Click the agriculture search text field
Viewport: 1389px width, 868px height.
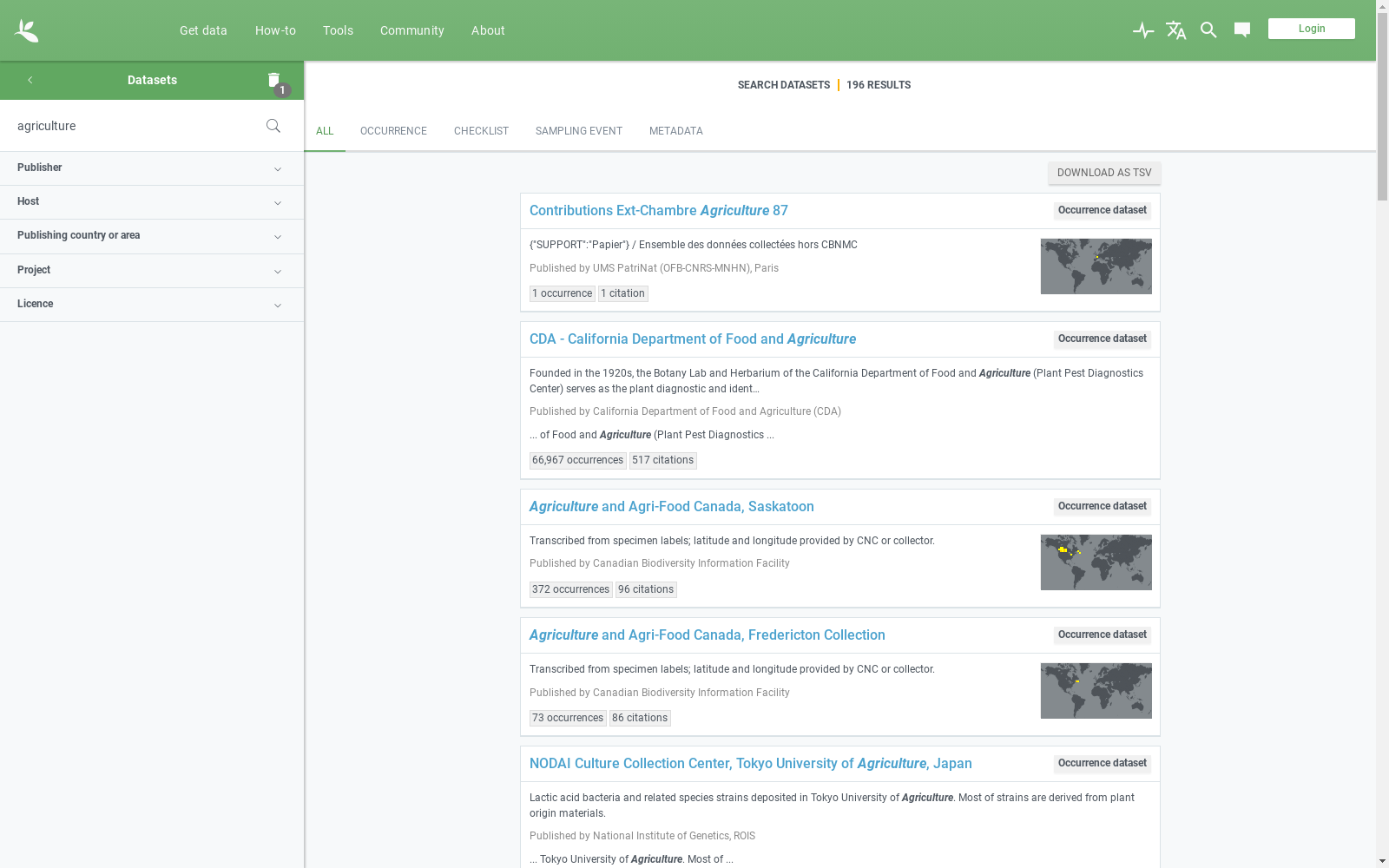pyautogui.click(x=135, y=126)
